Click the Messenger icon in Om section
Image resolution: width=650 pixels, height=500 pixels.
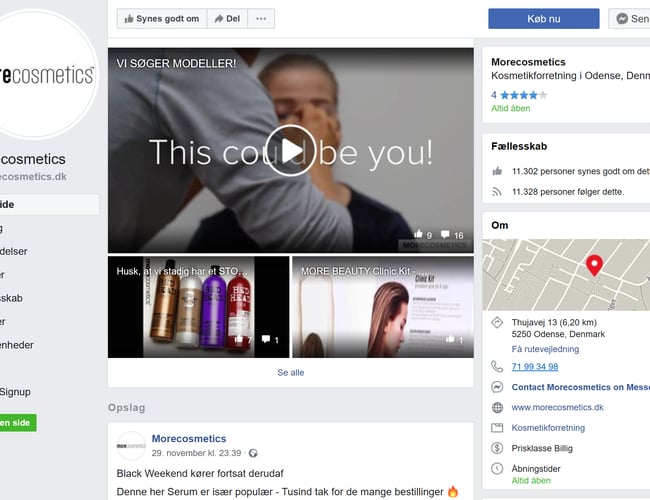(497, 387)
